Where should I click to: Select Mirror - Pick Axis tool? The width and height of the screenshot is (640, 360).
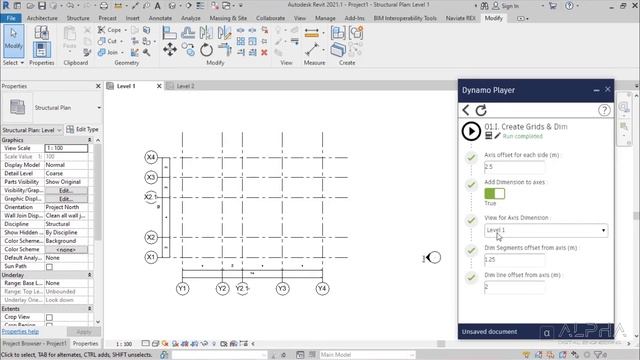[206, 33]
